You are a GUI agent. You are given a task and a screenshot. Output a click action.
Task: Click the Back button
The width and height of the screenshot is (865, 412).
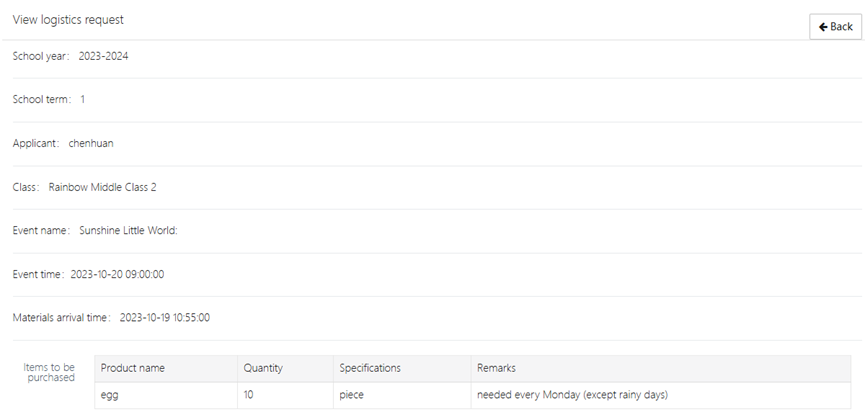tap(835, 27)
